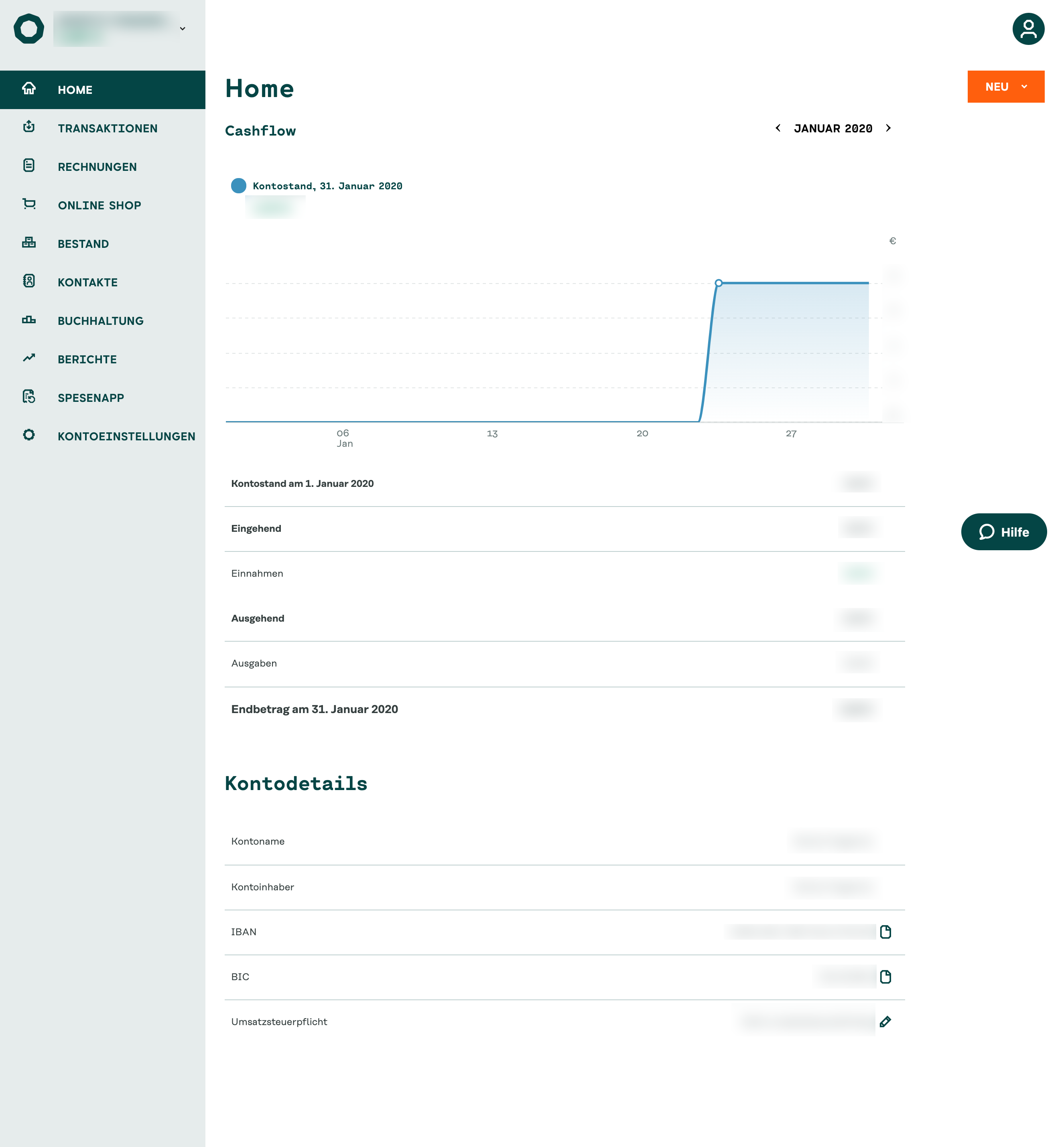Viewport: 1064px width, 1147px height.
Task: Click the Euro currency axis symbol
Action: pyautogui.click(x=892, y=241)
